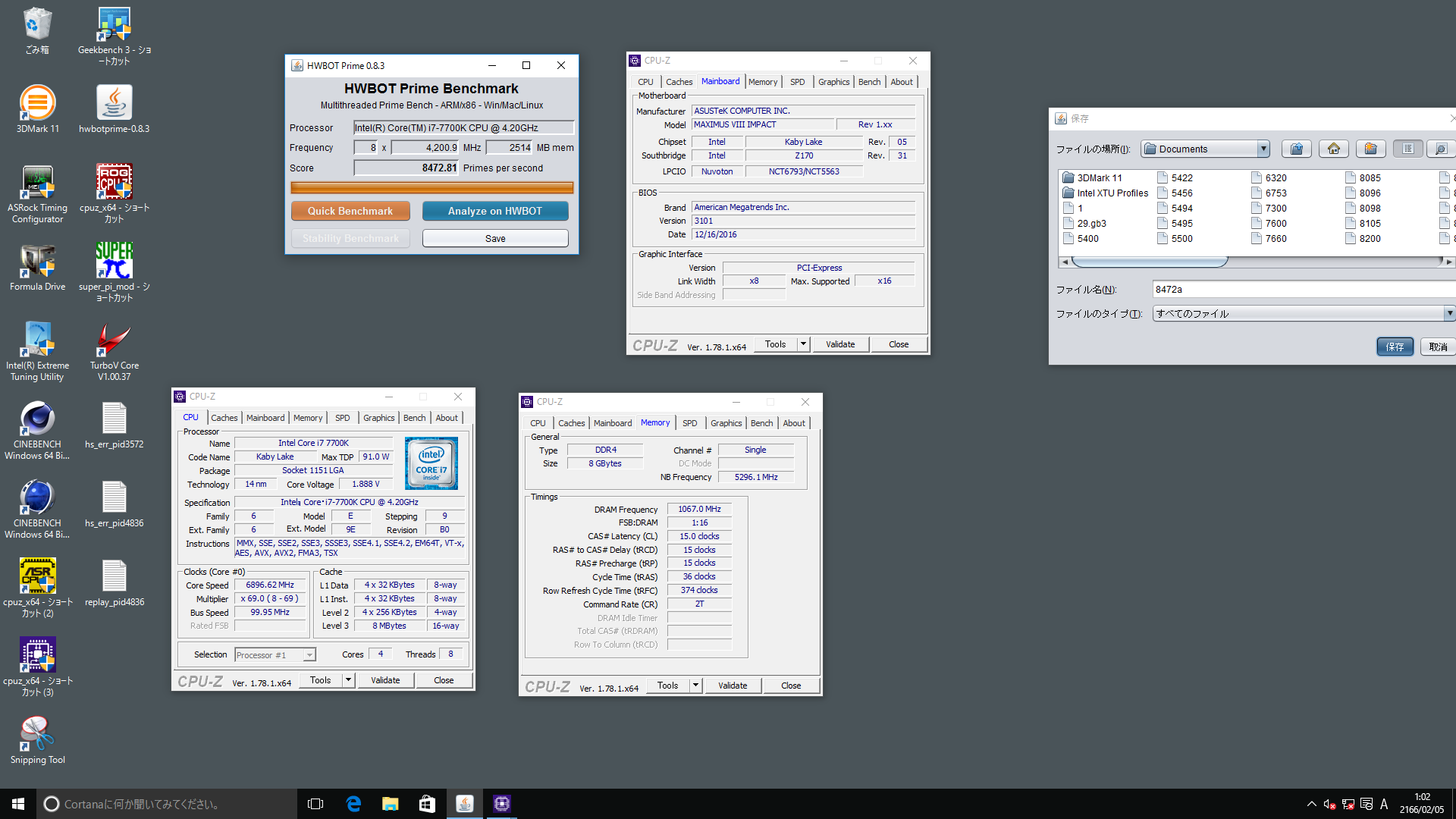Switch save dialog to details view
Image resolution: width=1456 pixels, height=819 pixels.
pos(1441,149)
